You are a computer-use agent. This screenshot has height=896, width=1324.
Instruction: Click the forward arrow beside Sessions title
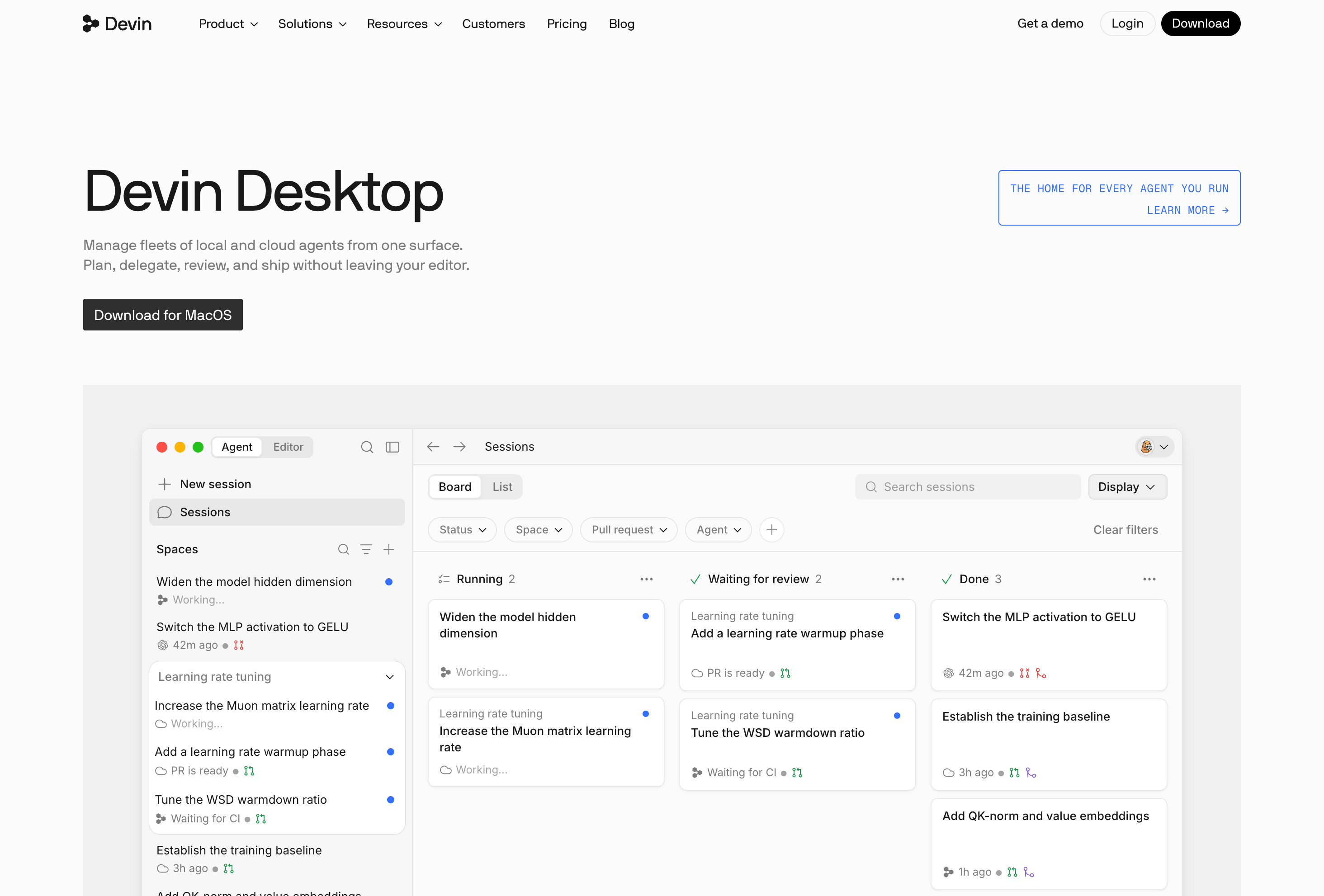(459, 447)
